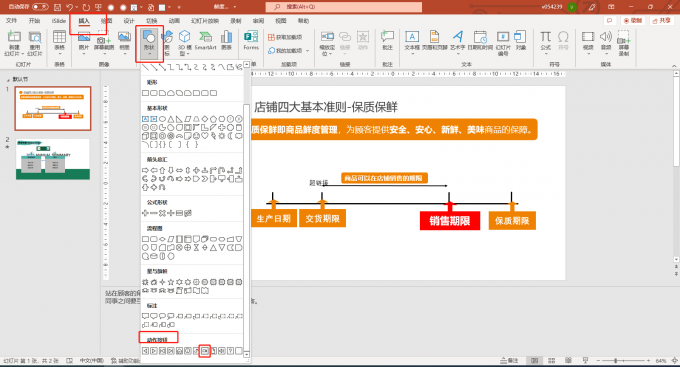This screenshot has height=367, width=680.
Task: Expand My Add-ins (我的加载项) dropdown arrow
Action: point(307,51)
